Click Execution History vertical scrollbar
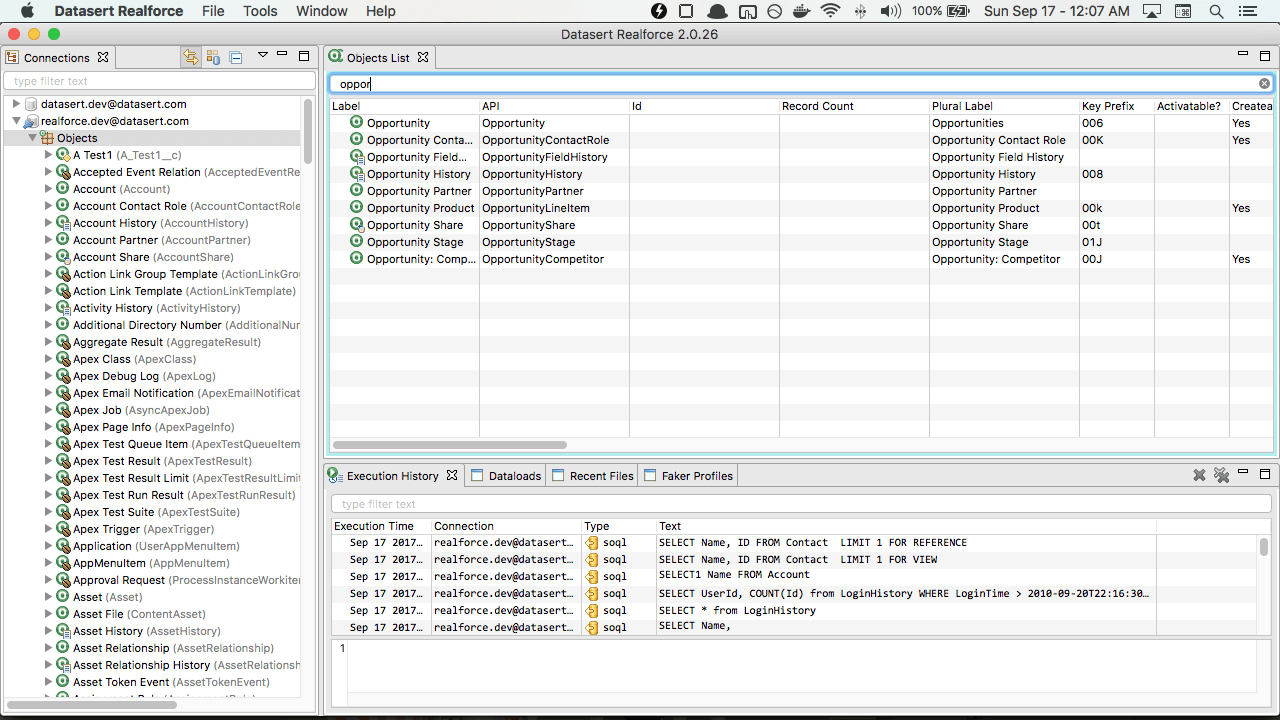This screenshot has height=720, width=1280. pyautogui.click(x=1264, y=547)
